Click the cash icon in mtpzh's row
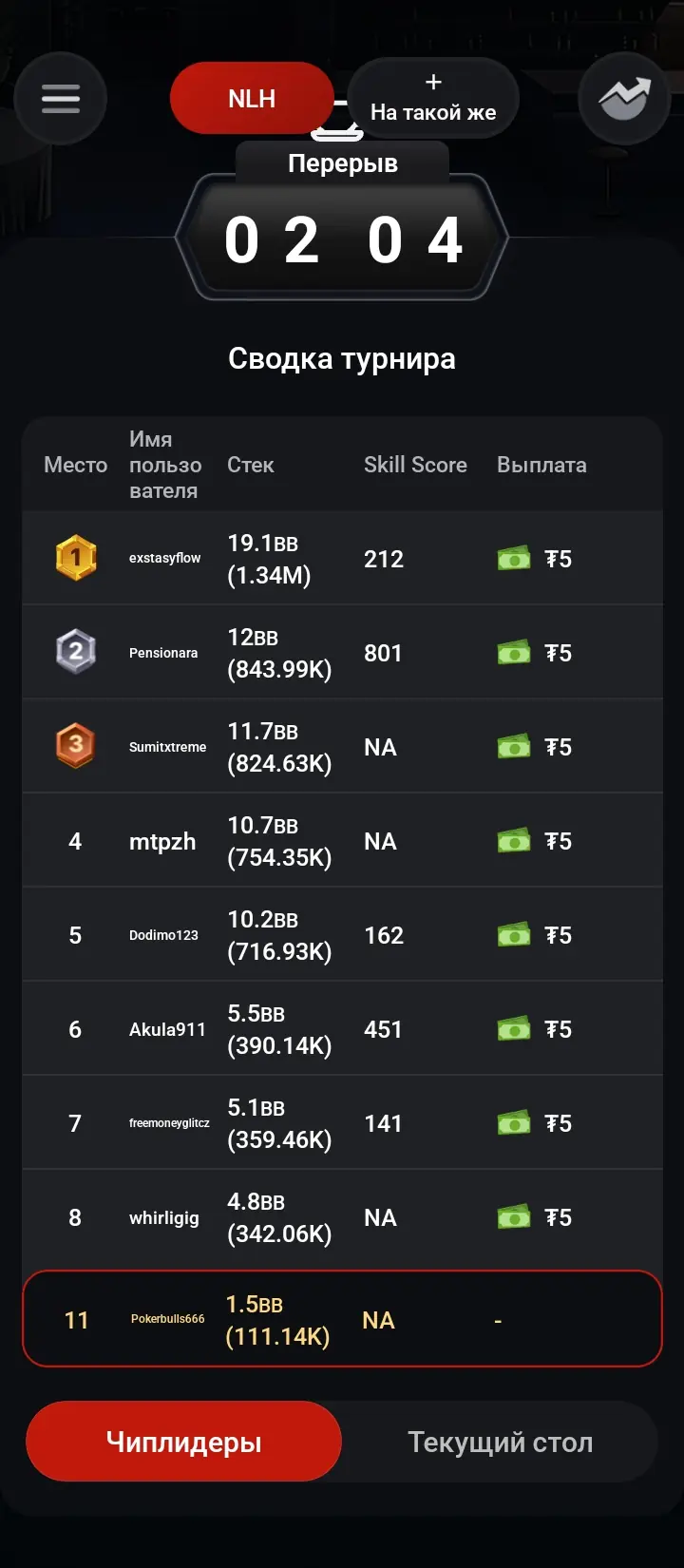684x1568 pixels. point(514,841)
